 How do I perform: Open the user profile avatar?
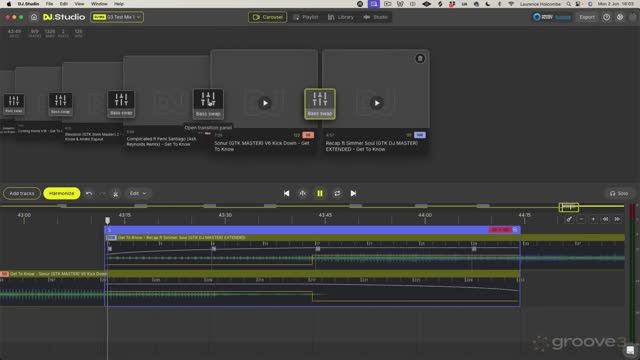coord(633,17)
